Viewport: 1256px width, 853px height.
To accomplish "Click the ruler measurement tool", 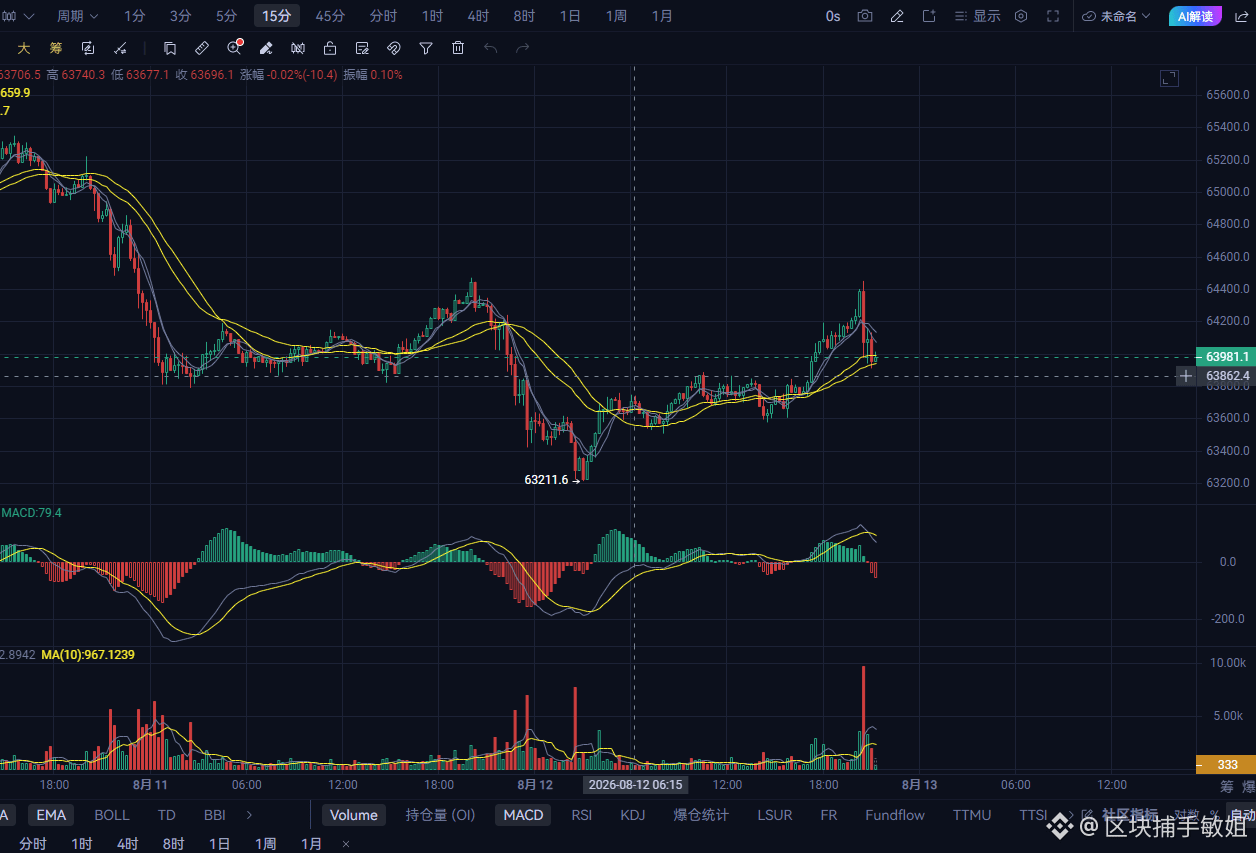I will pyautogui.click(x=202, y=48).
